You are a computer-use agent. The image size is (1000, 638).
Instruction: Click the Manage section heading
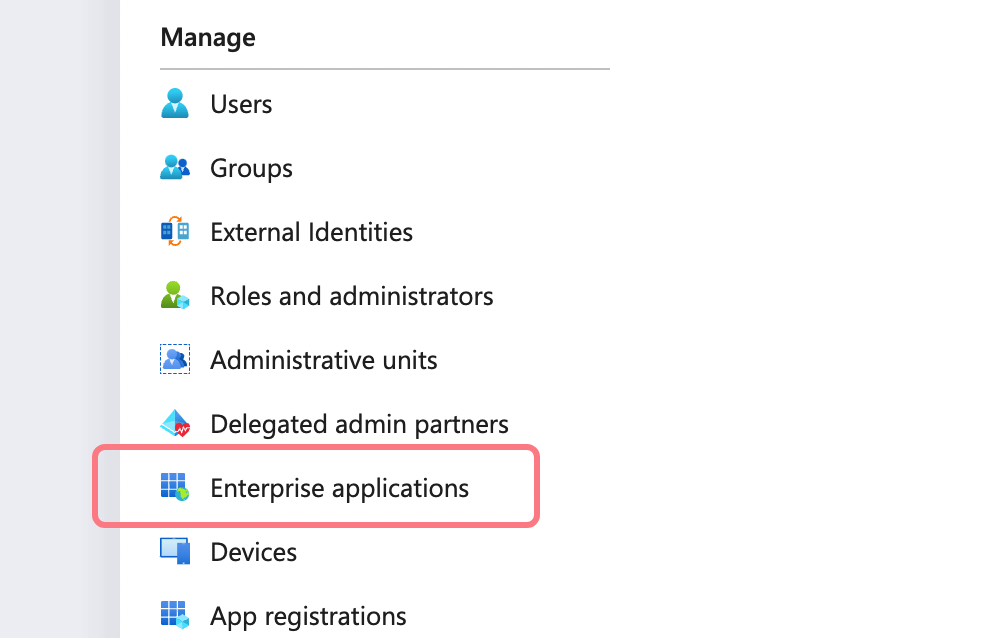coord(207,38)
